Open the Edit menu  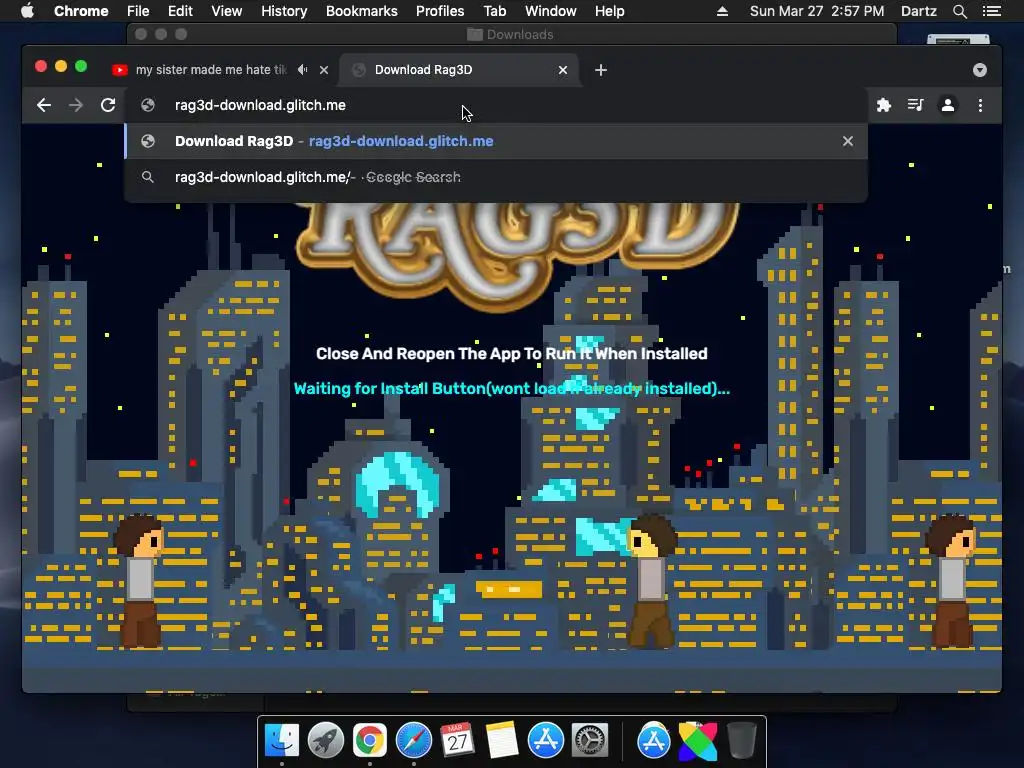pos(180,11)
